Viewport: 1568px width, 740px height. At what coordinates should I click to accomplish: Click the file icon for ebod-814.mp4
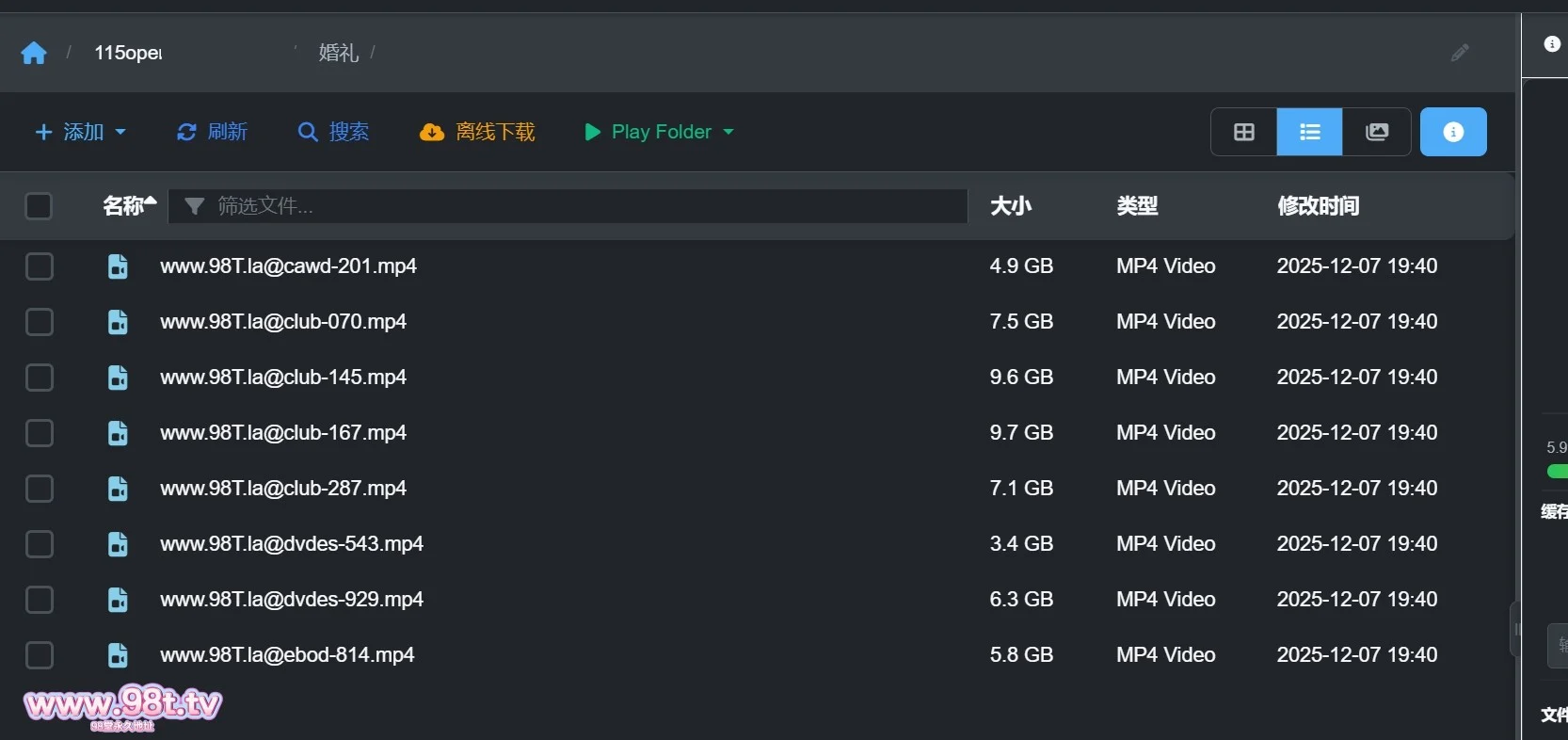coord(118,655)
